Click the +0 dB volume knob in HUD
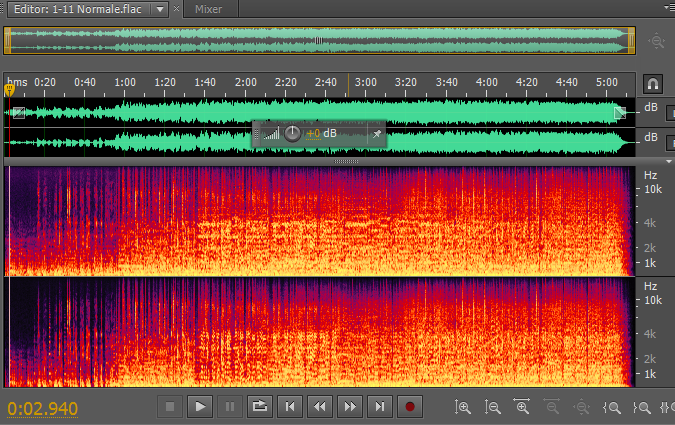This screenshot has width=675, height=425. [292, 133]
